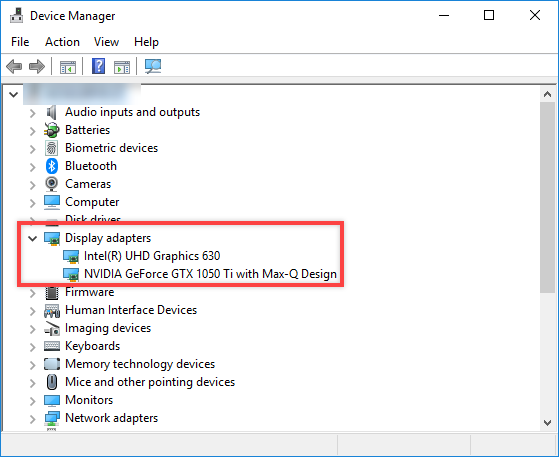Open the View menu
The image size is (559, 457).
click(x=106, y=42)
